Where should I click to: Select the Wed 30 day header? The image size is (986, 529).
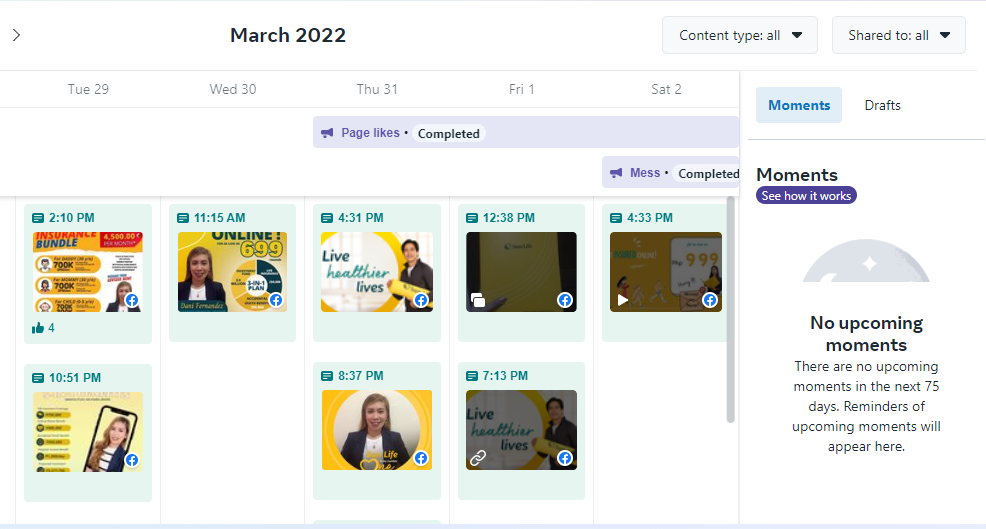[233, 89]
